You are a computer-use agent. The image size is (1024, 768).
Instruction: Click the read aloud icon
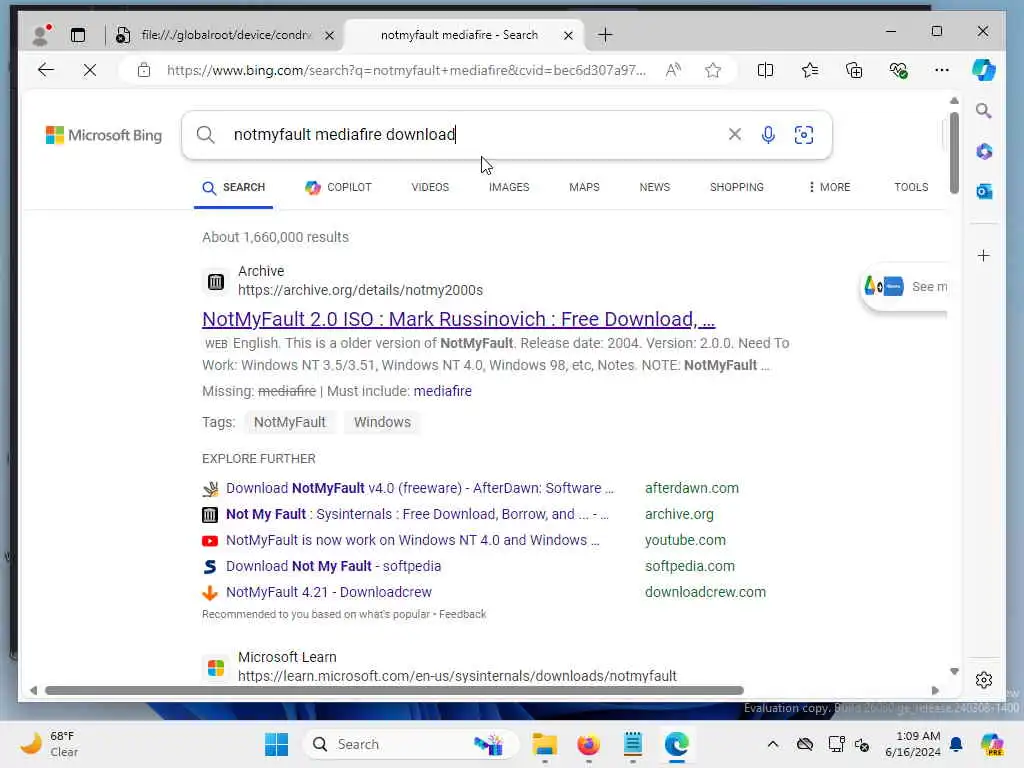coord(673,70)
